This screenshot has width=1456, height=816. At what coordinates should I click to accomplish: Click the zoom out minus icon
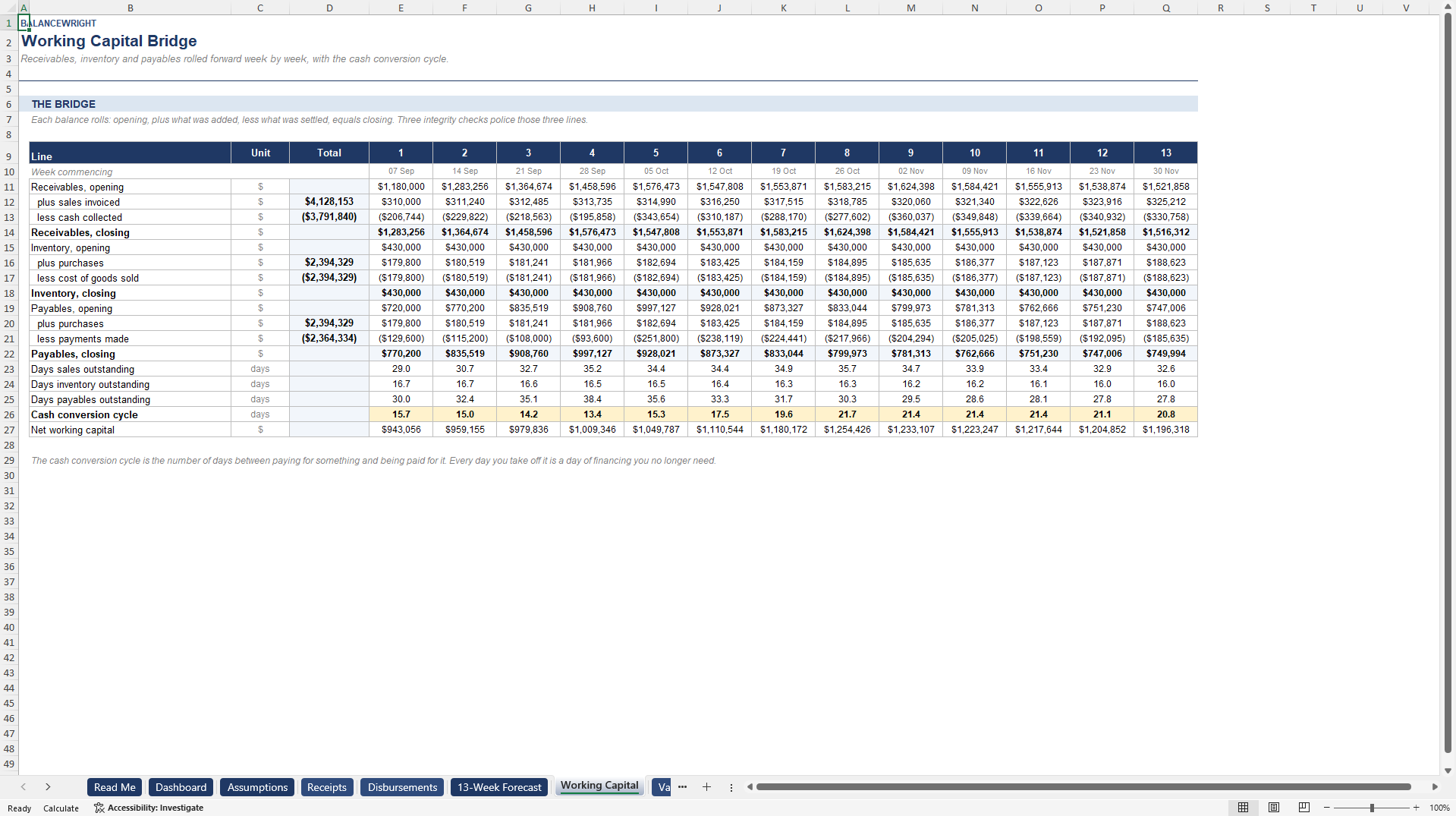[x=1327, y=808]
